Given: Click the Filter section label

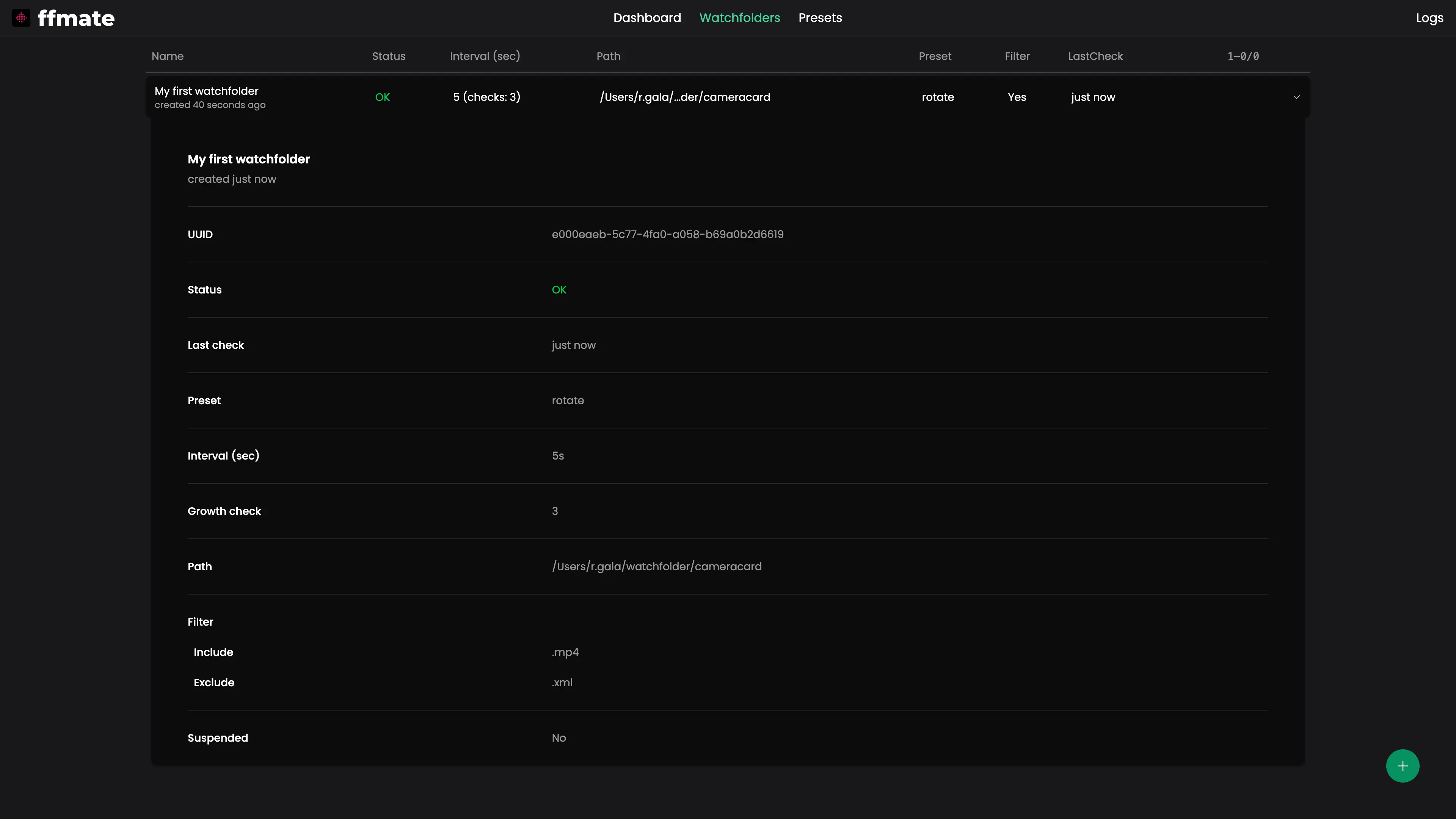Looking at the screenshot, I should 200,622.
